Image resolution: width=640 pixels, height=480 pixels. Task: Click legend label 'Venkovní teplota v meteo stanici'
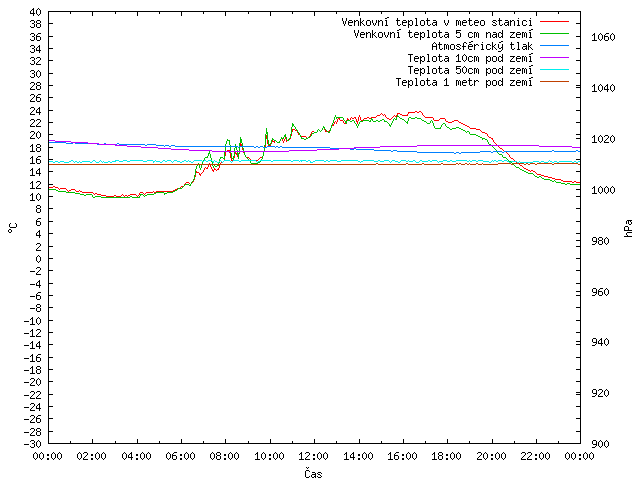437,22
